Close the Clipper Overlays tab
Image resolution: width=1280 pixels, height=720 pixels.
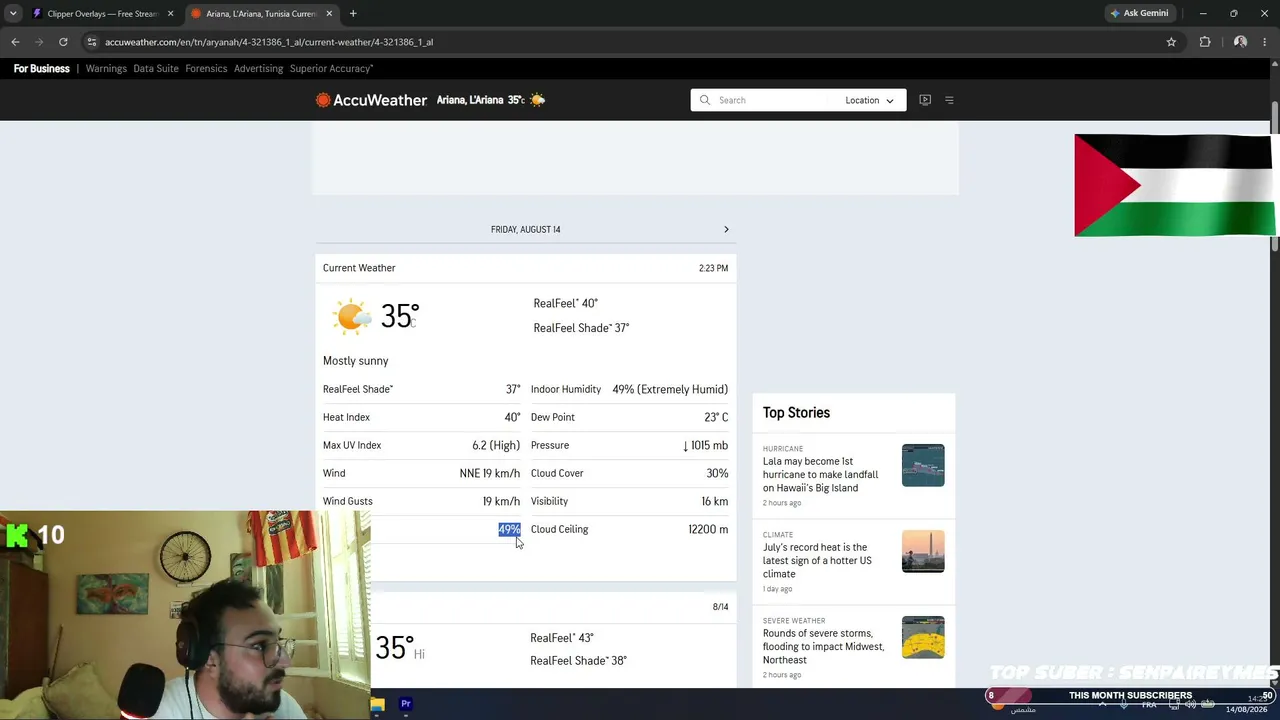tap(170, 14)
